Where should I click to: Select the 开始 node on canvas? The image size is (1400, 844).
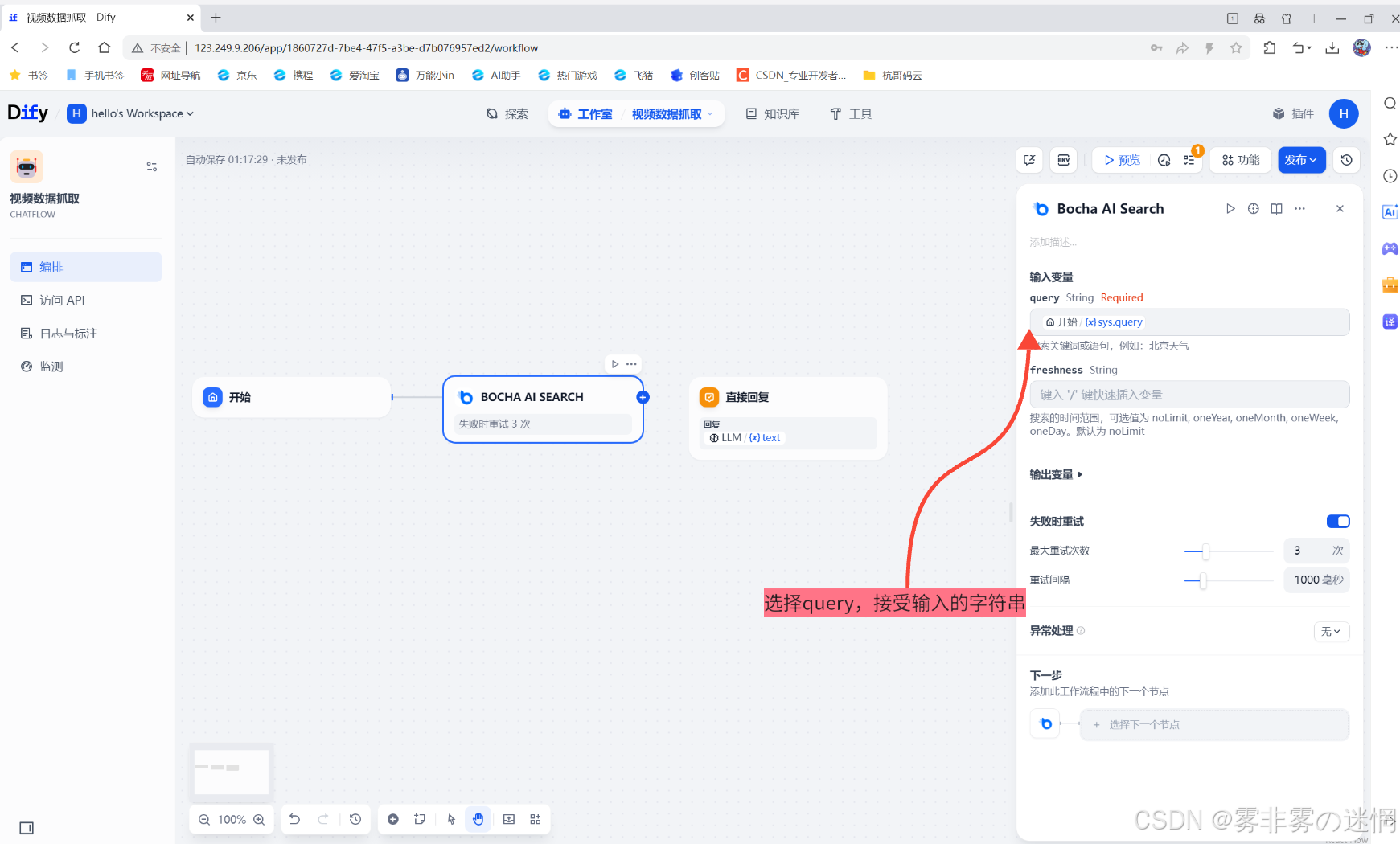292,397
